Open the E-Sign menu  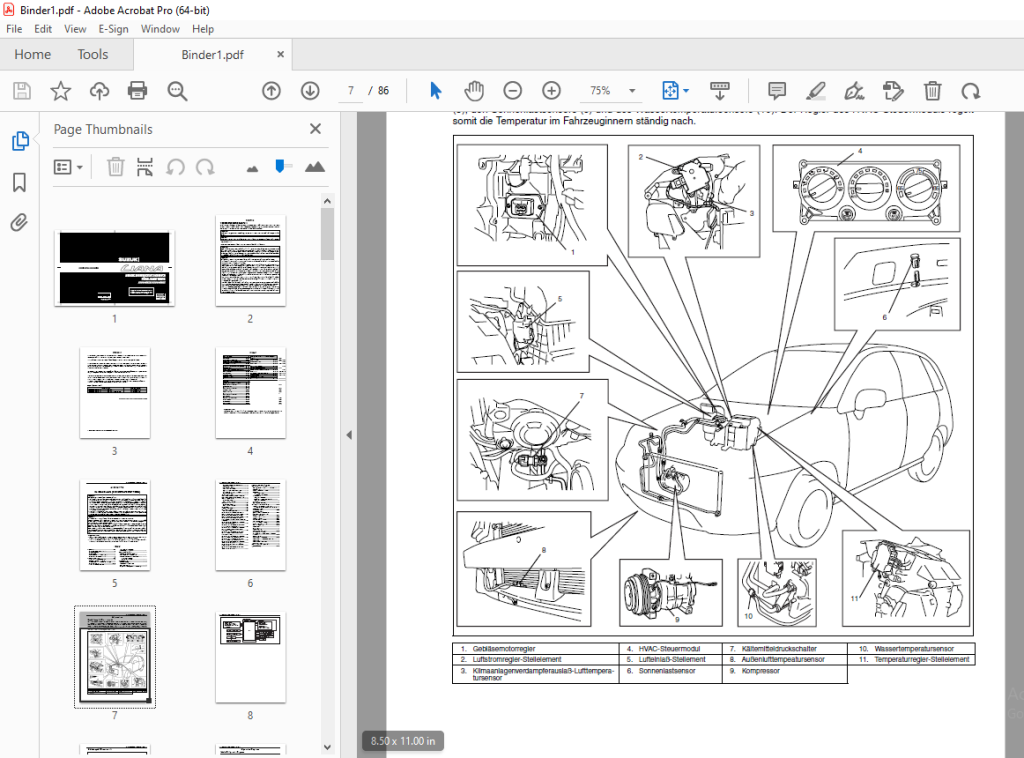113,29
